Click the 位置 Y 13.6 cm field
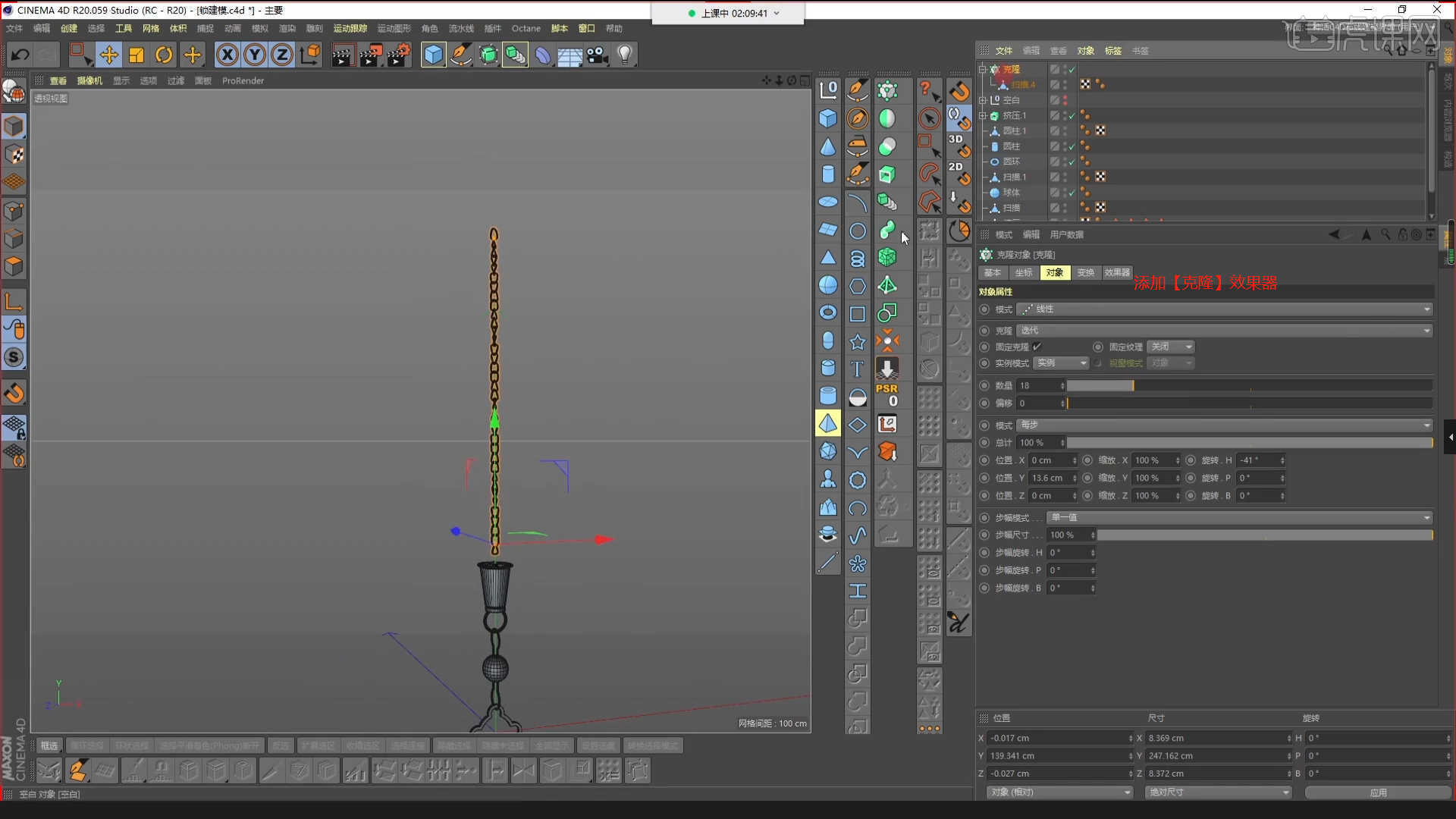1456x819 pixels. [x=1053, y=479]
